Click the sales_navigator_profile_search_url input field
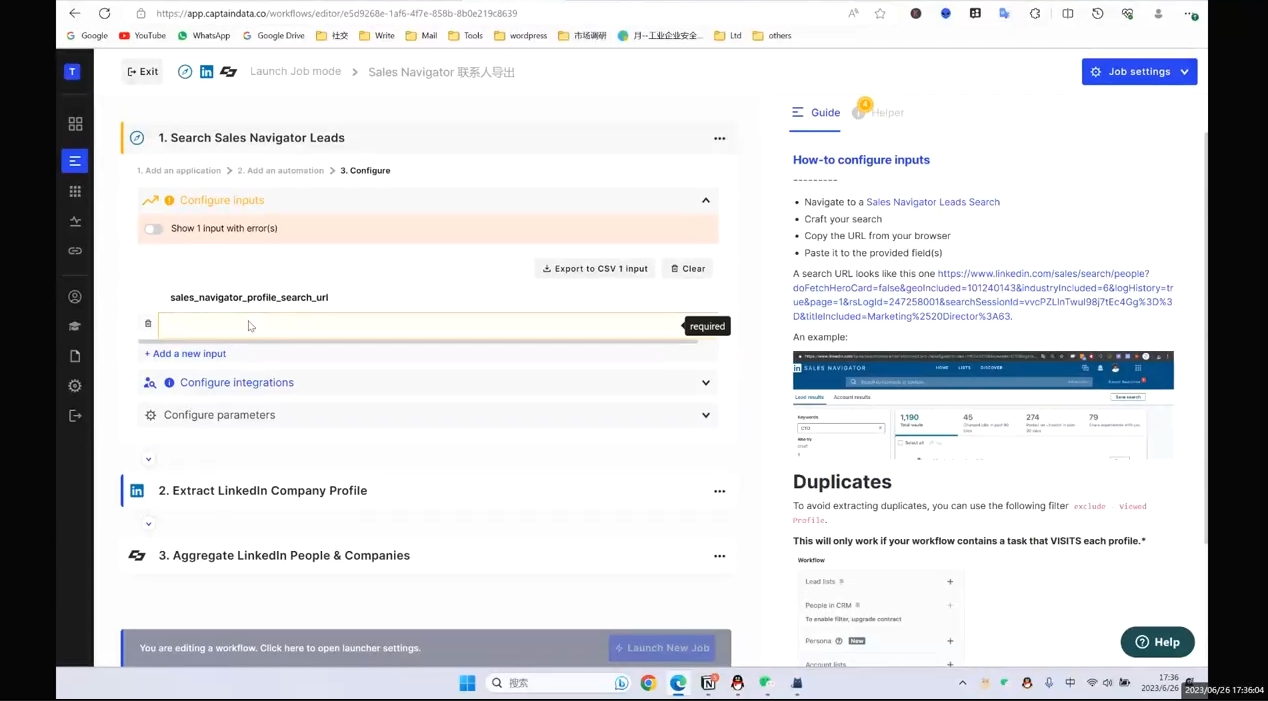The height and width of the screenshot is (701, 1268). (420, 326)
